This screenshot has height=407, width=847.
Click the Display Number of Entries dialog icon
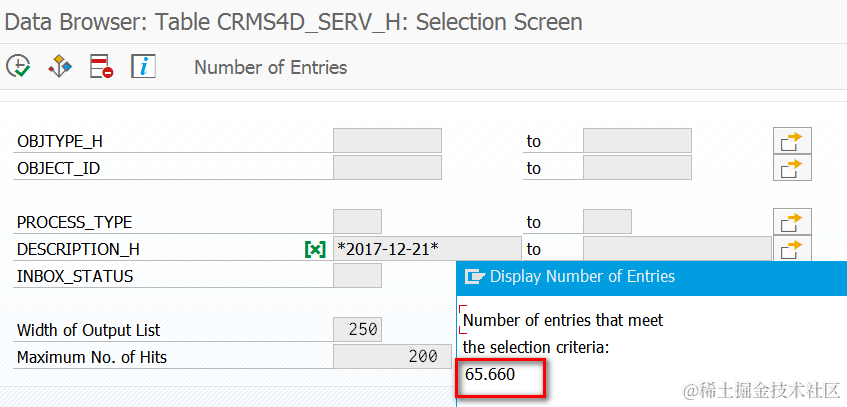[x=474, y=277]
